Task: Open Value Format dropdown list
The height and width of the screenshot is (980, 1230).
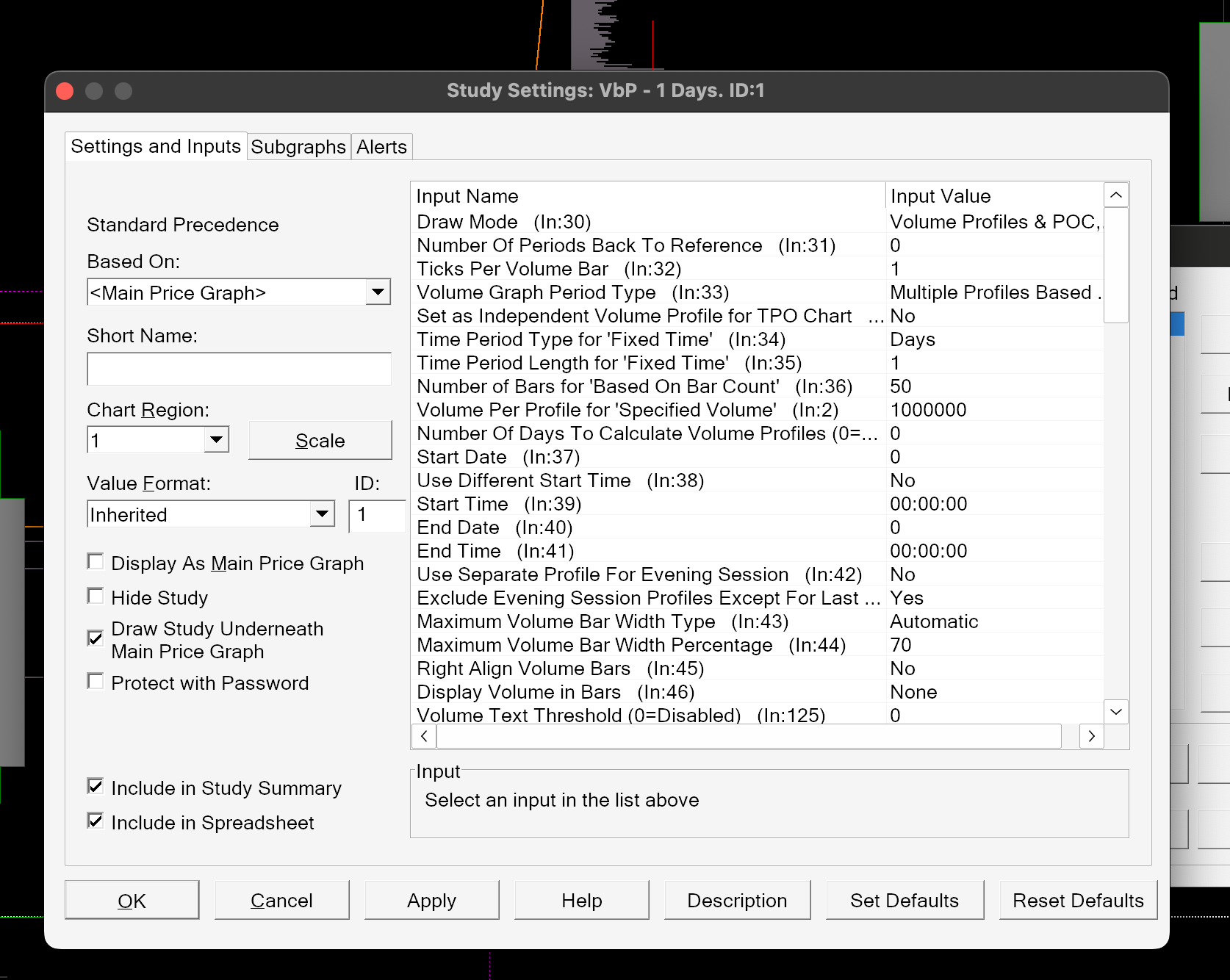Action: pyautogui.click(x=322, y=514)
